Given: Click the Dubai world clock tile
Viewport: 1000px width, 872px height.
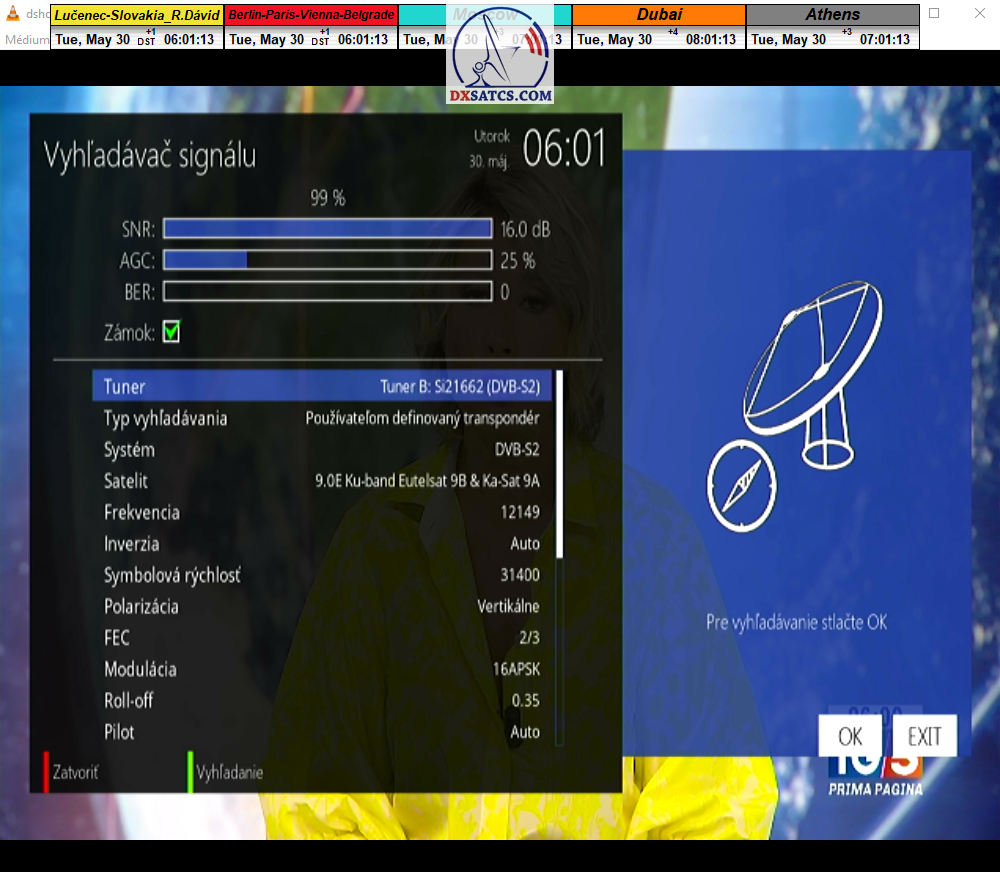Looking at the screenshot, I should [x=659, y=27].
